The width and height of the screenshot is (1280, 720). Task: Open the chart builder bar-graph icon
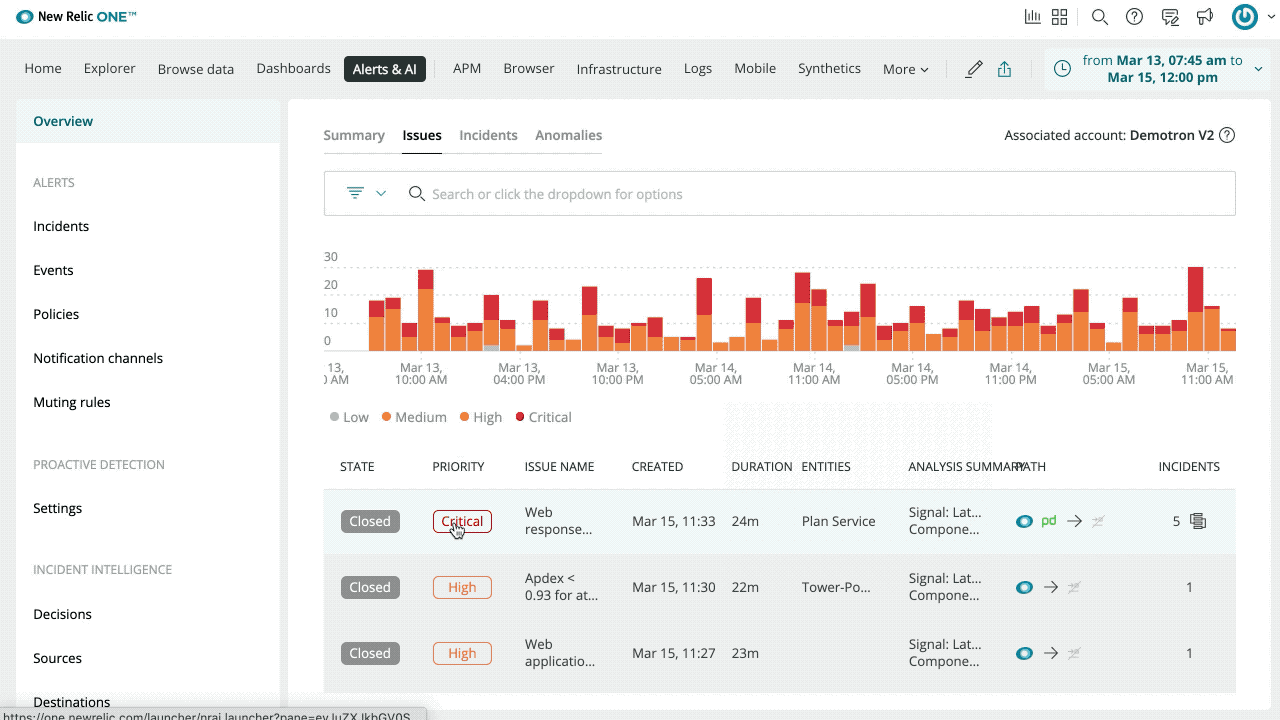[x=1032, y=17]
